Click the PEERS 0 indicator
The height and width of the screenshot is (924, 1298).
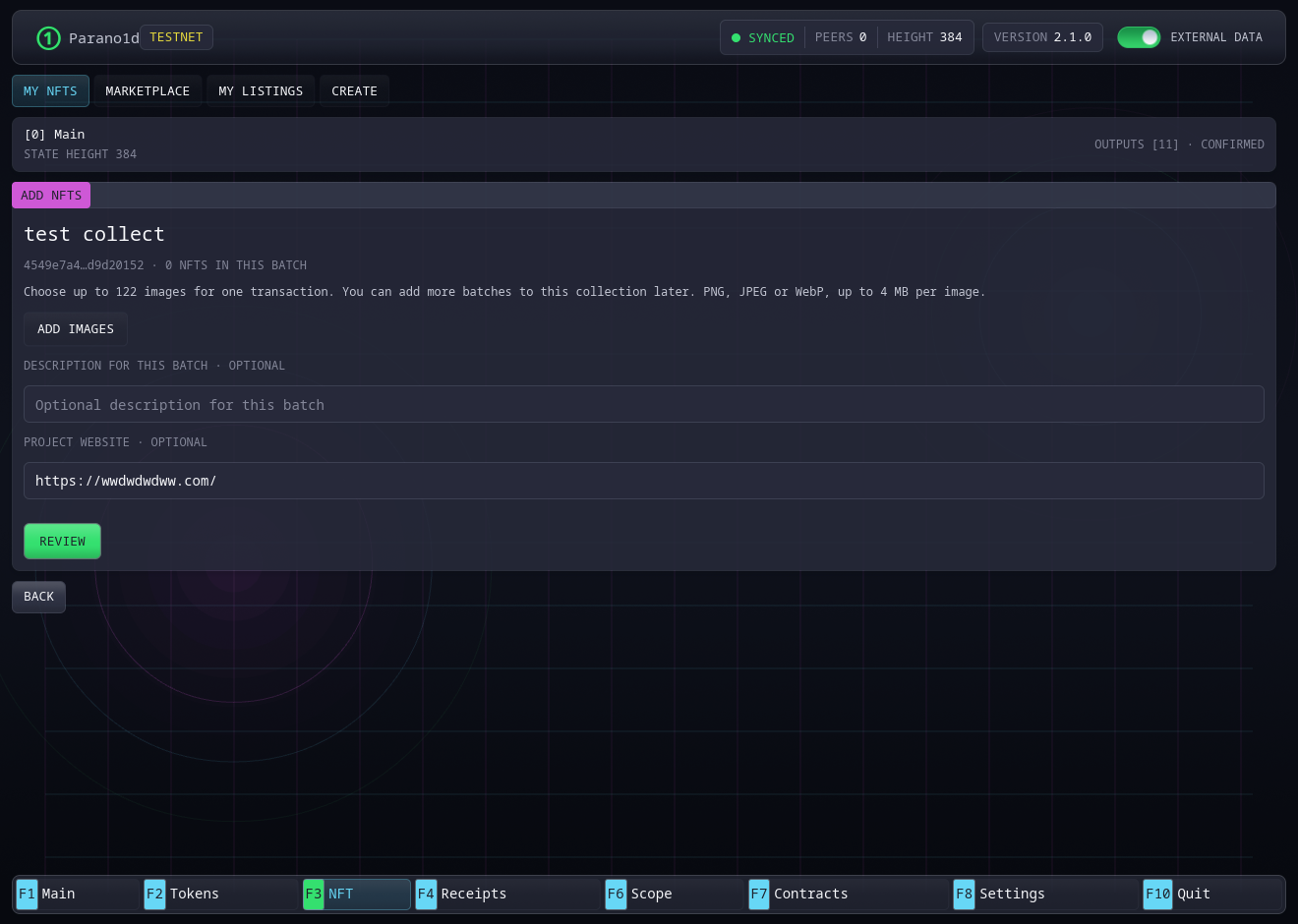[x=841, y=37]
